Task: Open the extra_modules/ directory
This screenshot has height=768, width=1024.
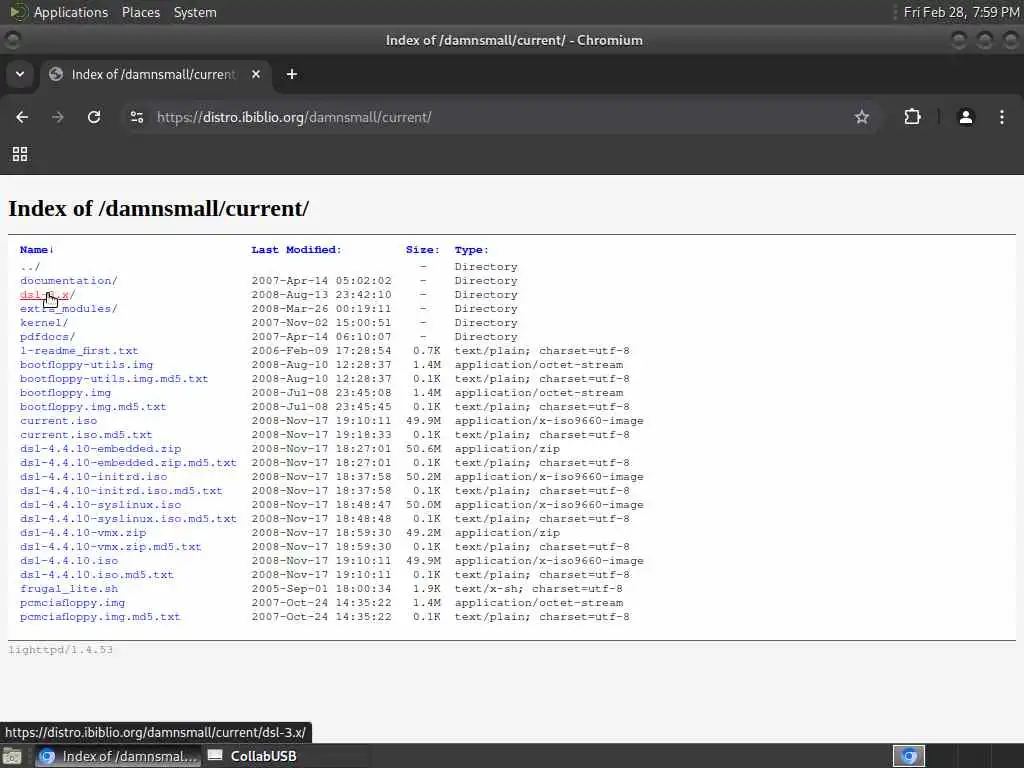Action: tap(69, 309)
